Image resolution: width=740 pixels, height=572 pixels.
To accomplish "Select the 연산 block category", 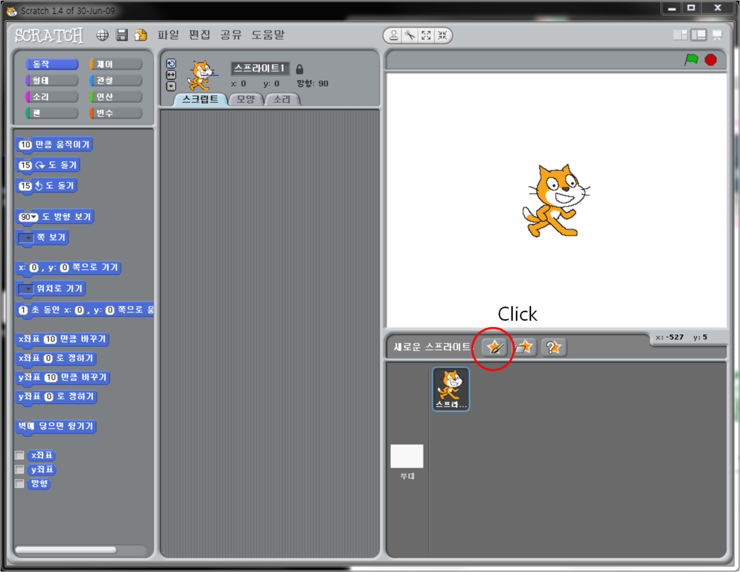I will pos(116,97).
